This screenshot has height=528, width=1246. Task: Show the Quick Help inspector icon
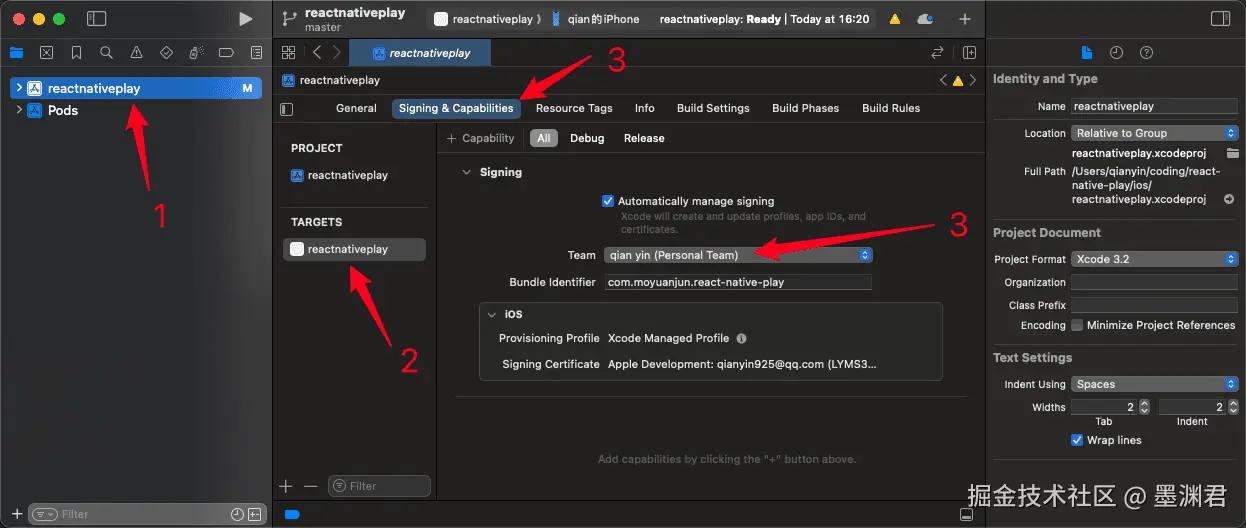(x=1146, y=52)
